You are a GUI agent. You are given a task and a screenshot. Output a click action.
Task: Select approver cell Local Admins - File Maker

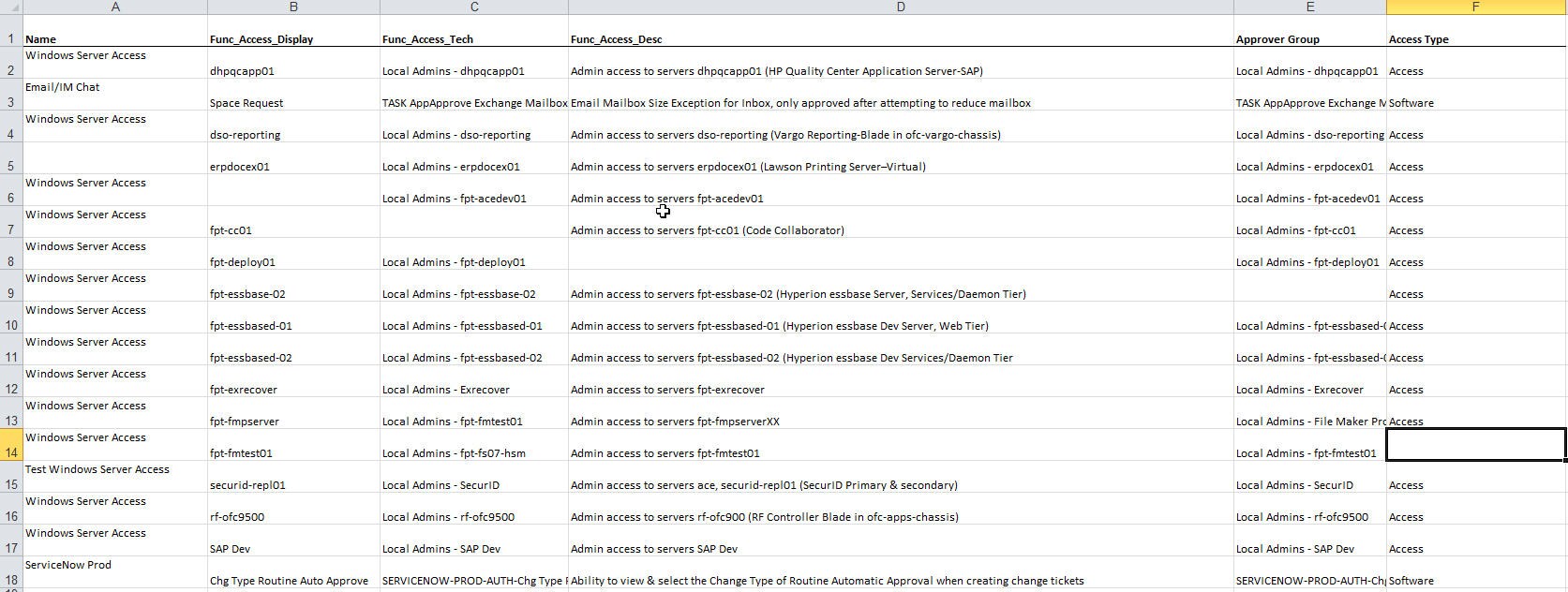pos(1310,413)
